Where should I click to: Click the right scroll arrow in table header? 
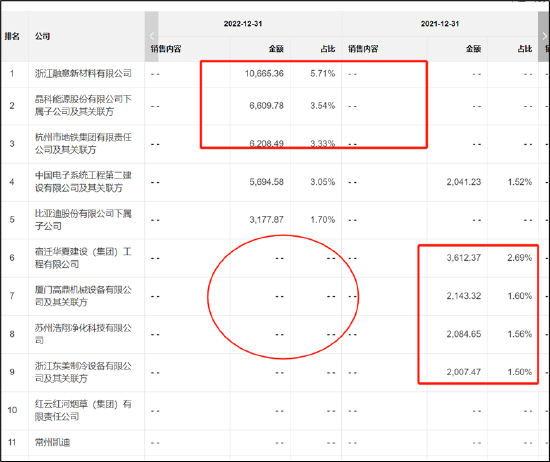click(x=544, y=36)
